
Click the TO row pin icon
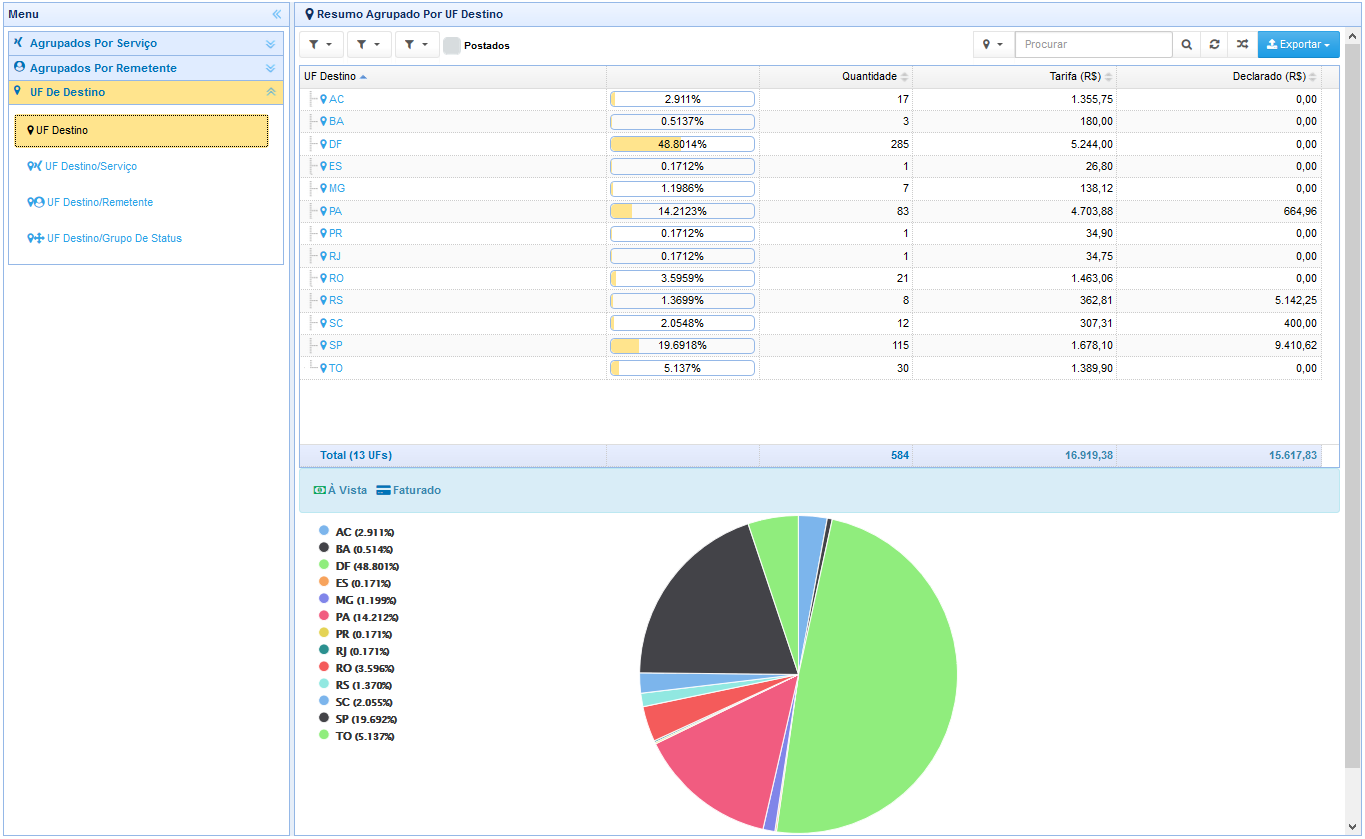click(x=324, y=368)
